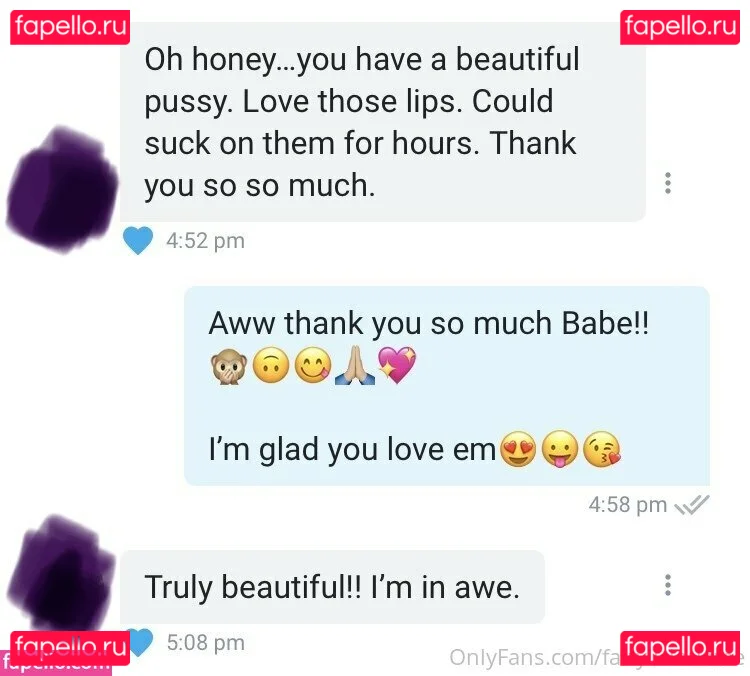Select the "Aww thank you so much Babe!!" bubble
Viewport: 750px width, 676px height.
(x=447, y=386)
